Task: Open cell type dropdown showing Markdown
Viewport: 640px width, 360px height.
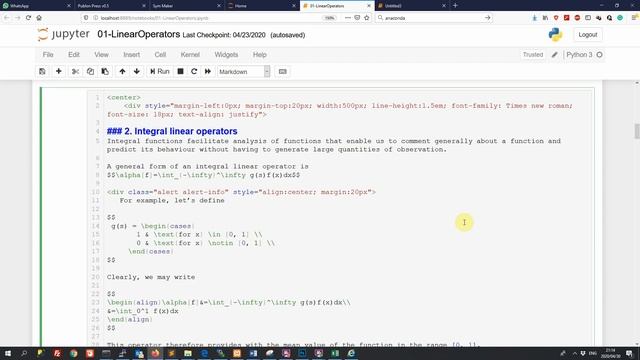Action: [244, 71]
